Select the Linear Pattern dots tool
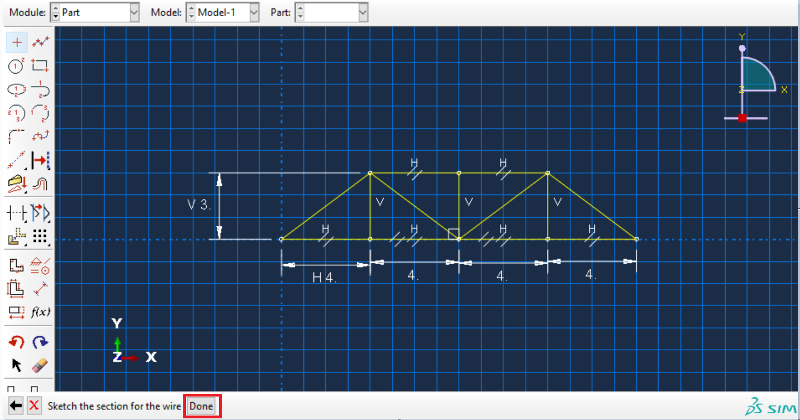 coord(40,236)
